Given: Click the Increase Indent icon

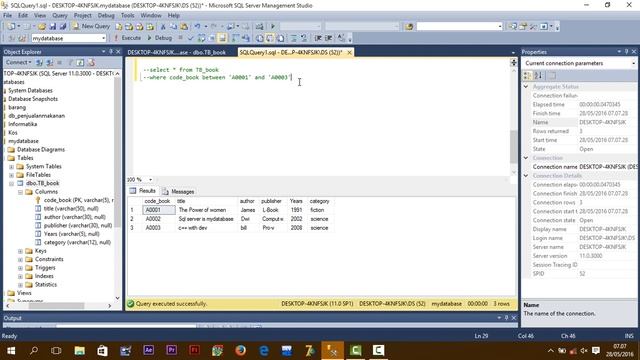Looking at the screenshot, I should click(x=329, y=38).
